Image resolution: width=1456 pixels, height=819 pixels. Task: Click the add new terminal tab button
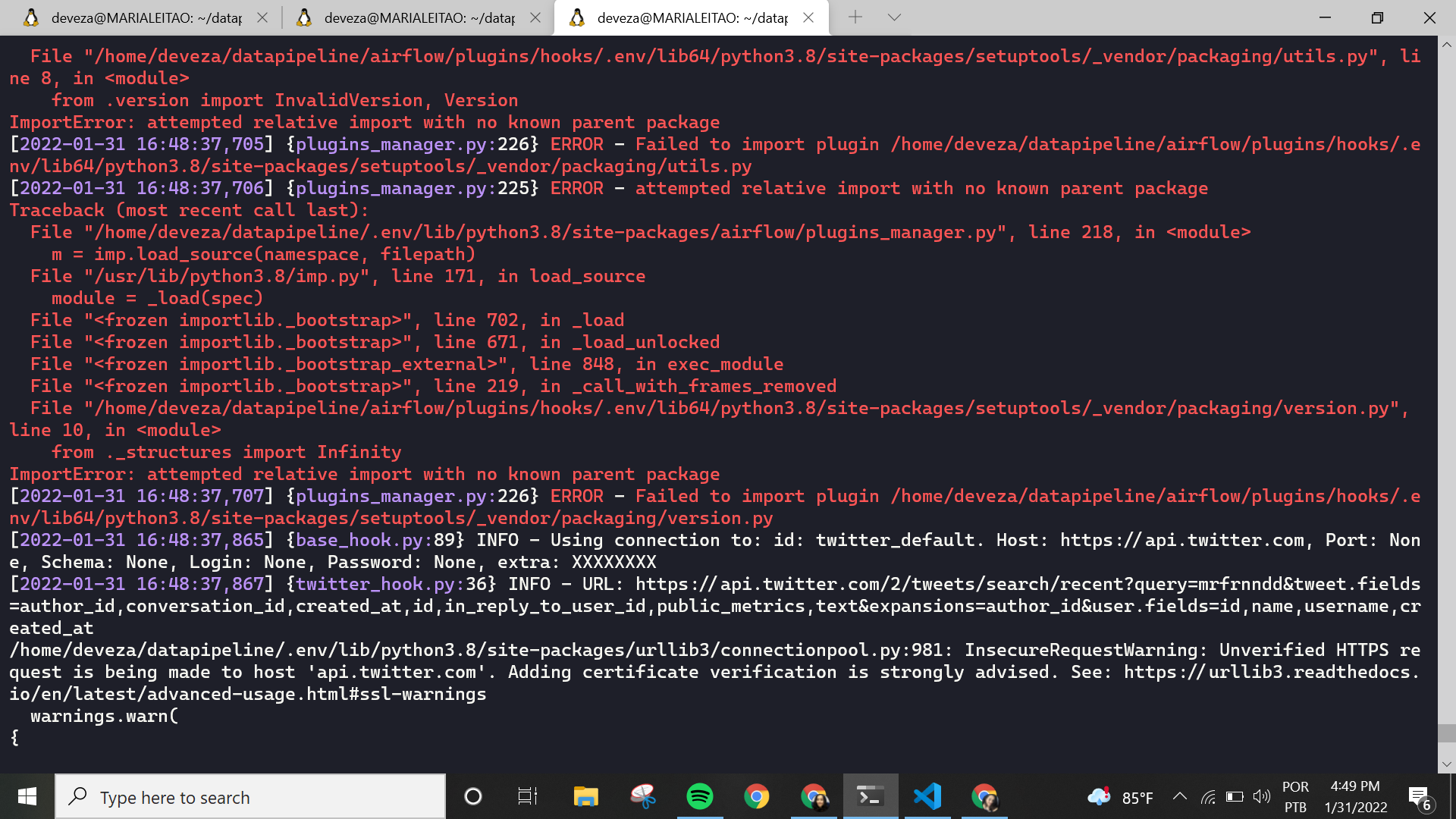tap(855, 18)
